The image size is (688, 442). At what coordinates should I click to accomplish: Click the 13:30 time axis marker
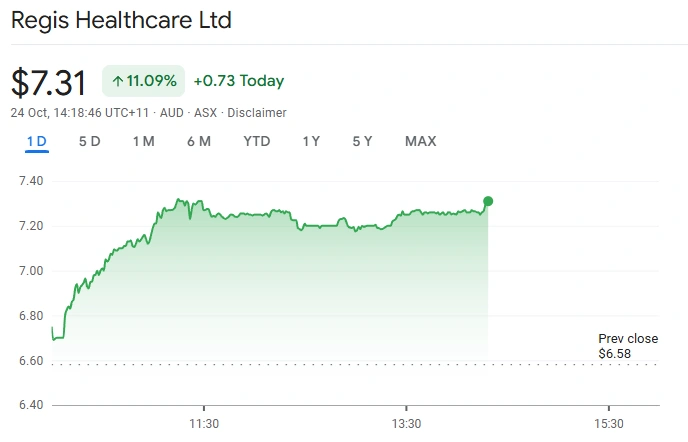406,423
